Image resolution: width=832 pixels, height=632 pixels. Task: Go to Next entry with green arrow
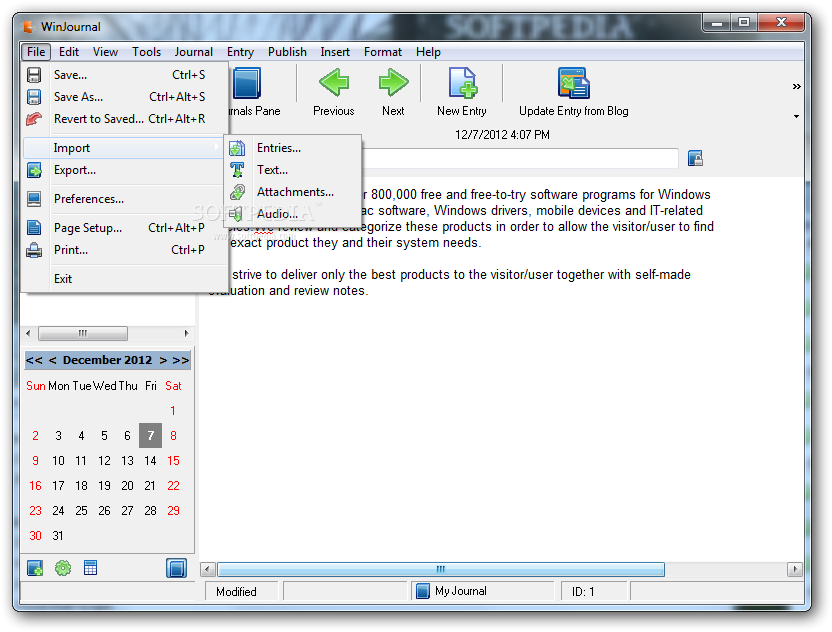coord(393,82)
